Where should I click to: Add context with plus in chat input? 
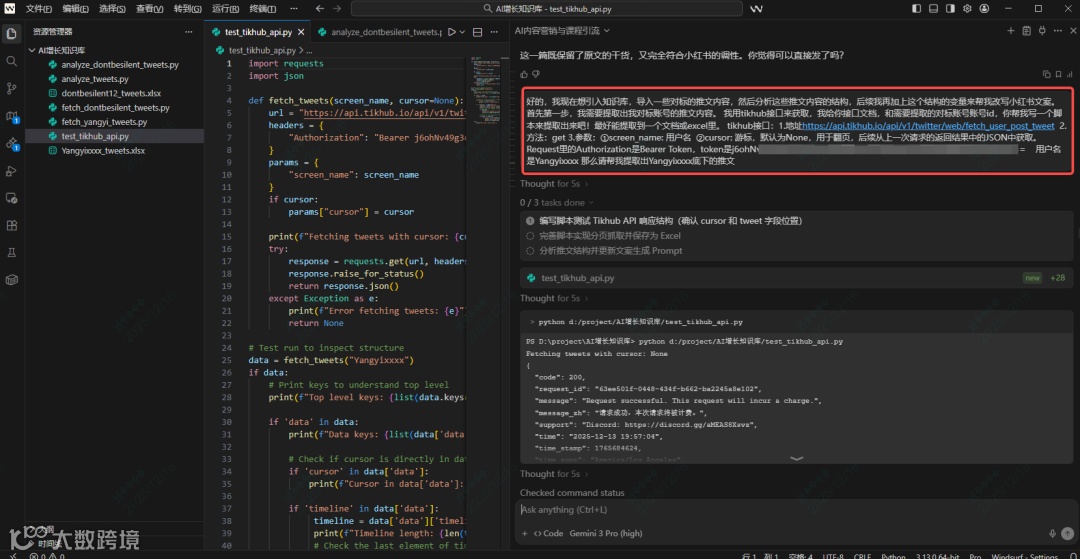pos(524,534)
